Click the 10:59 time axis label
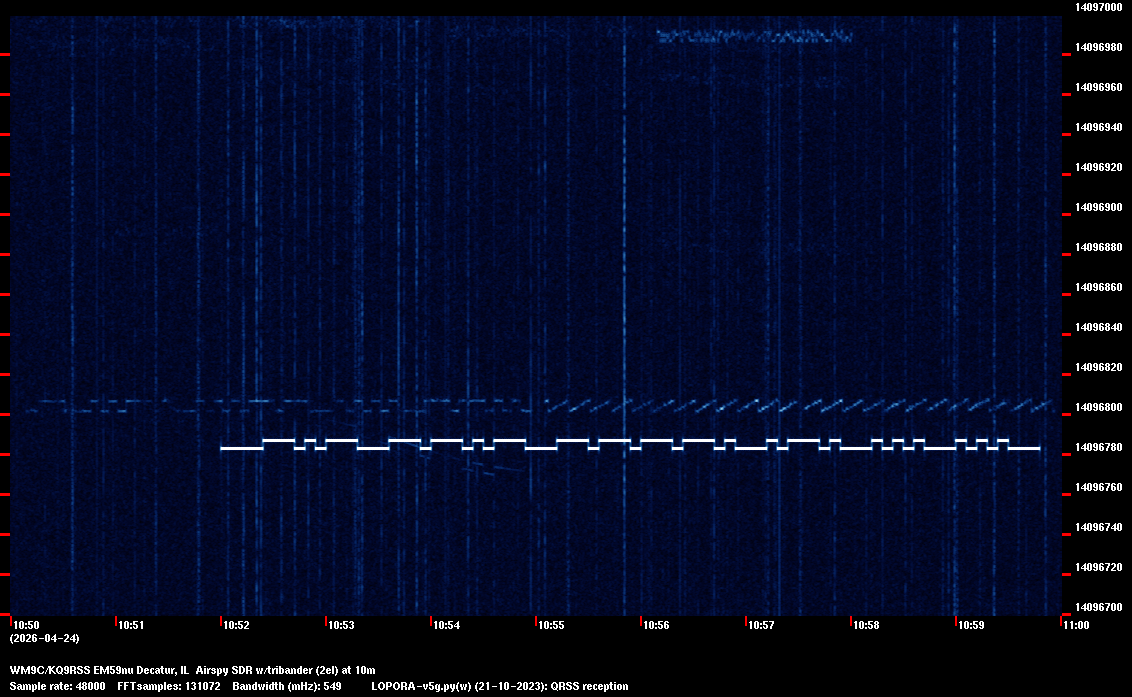This screenshot has height=697, width=1132. coord(971,625)
